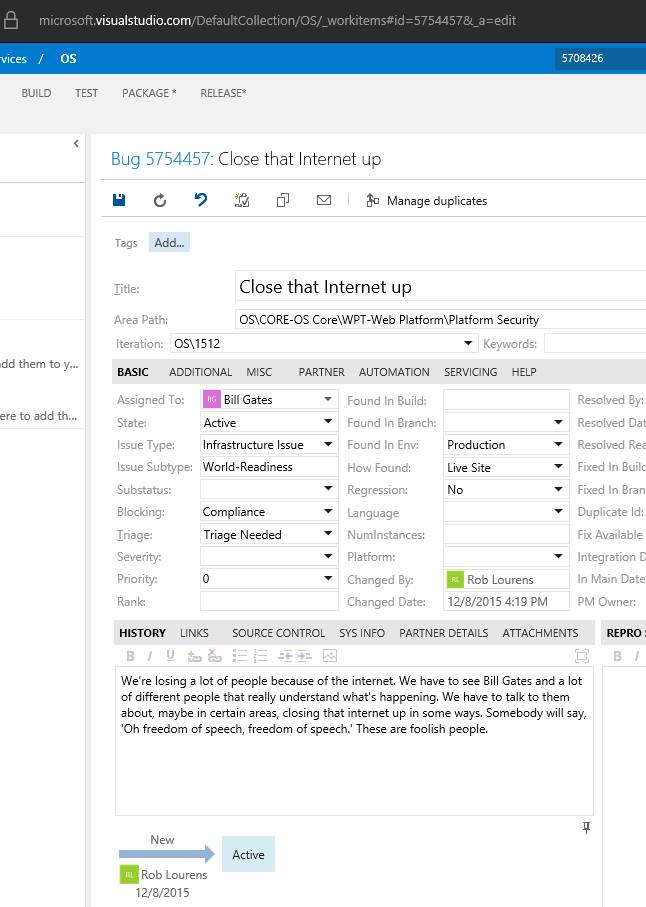Click the Save work item icon
The height and width of the screenshot is (907, 646).
point(119,200)
